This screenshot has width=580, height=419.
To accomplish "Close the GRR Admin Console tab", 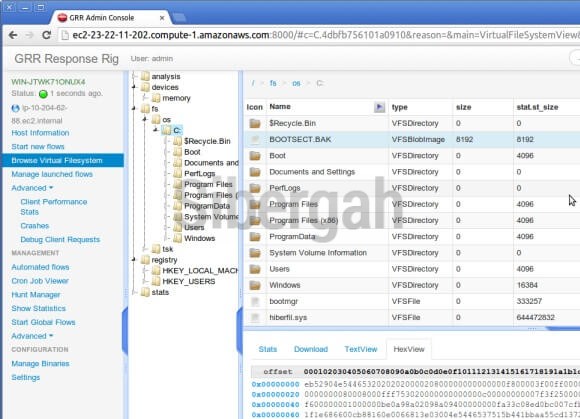I will [x=162, y=18].
